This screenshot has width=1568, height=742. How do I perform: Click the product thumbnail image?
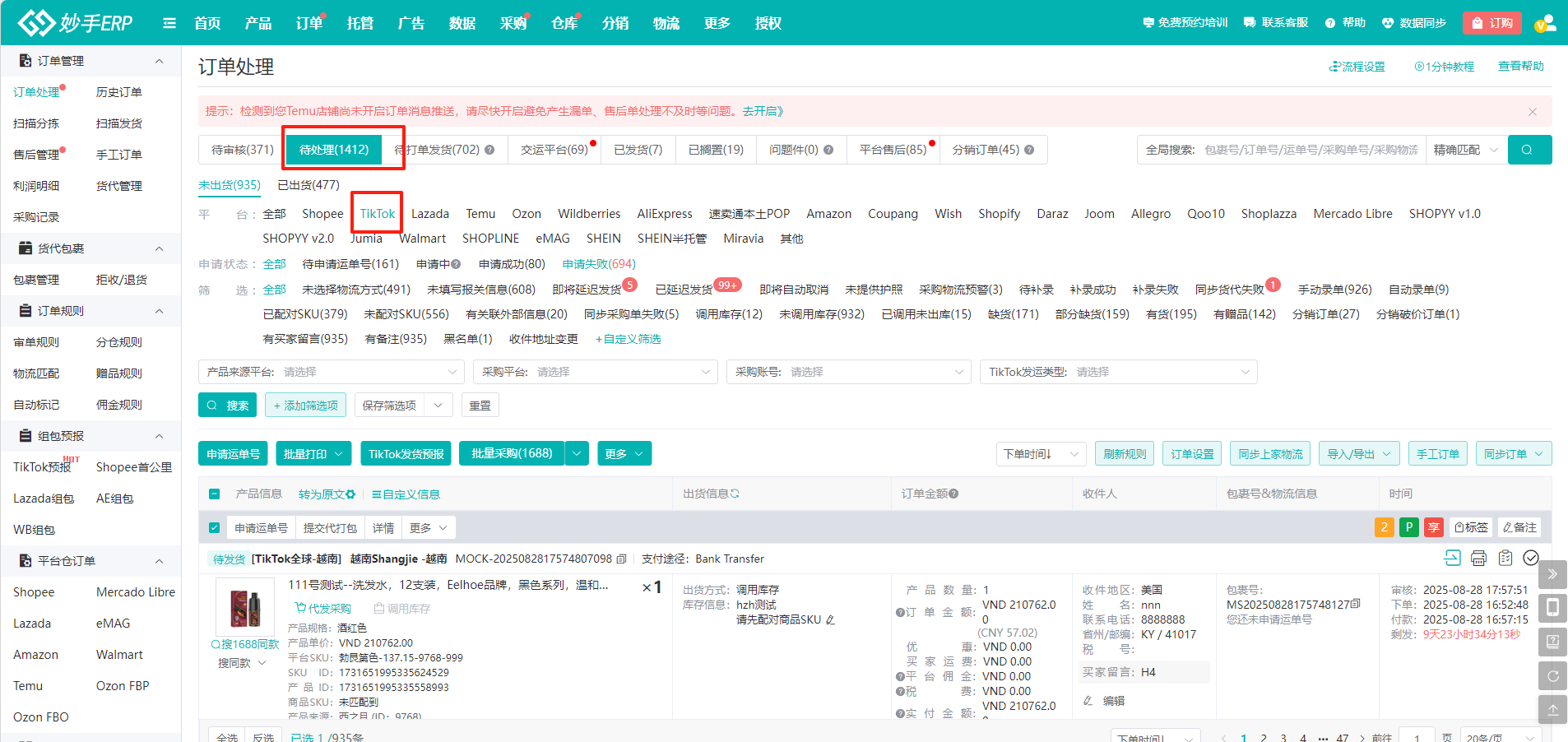click(x=245, y=607)
